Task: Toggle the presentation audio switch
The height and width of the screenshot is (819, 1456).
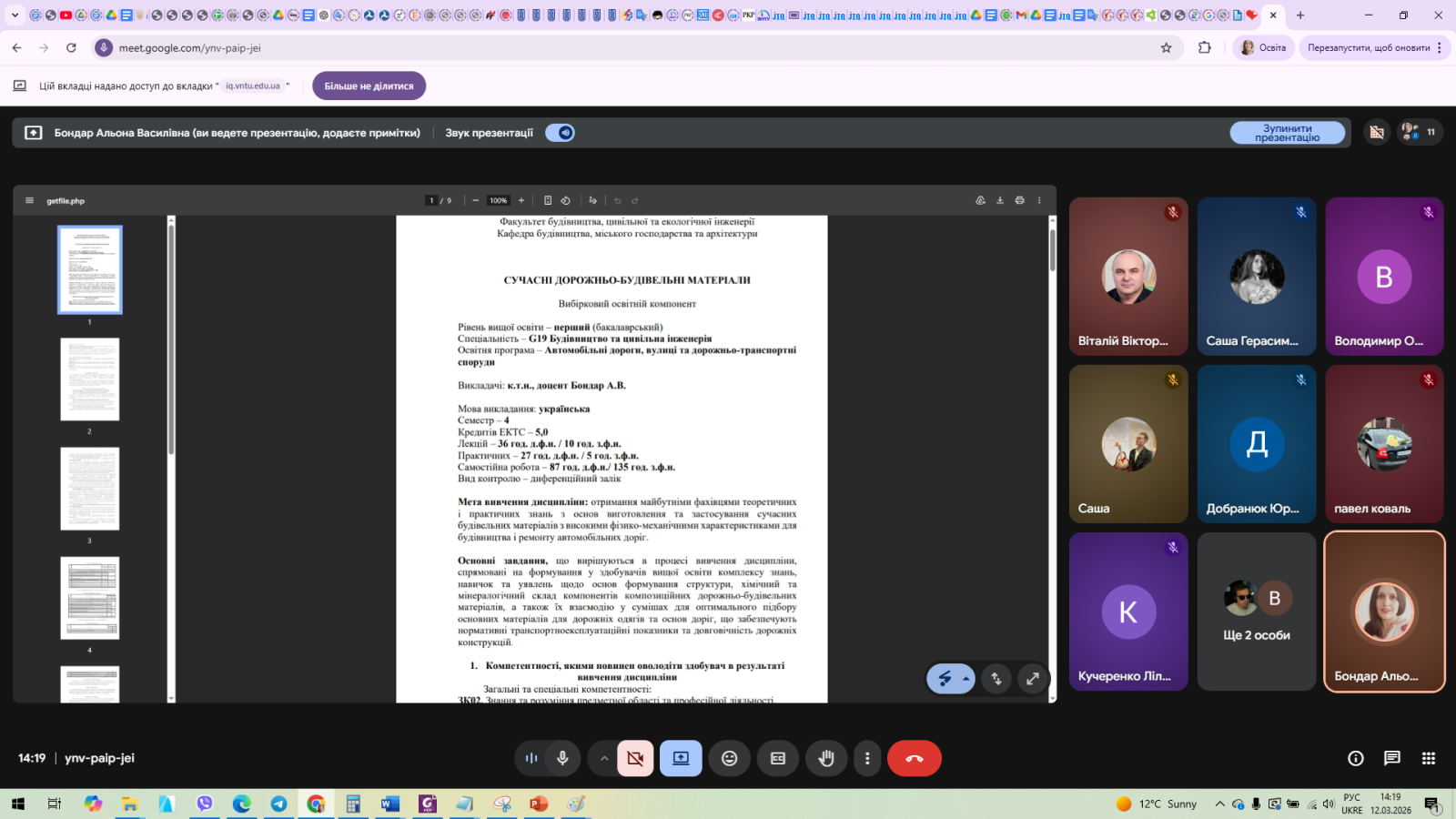Action: click(x=561, y=133)
